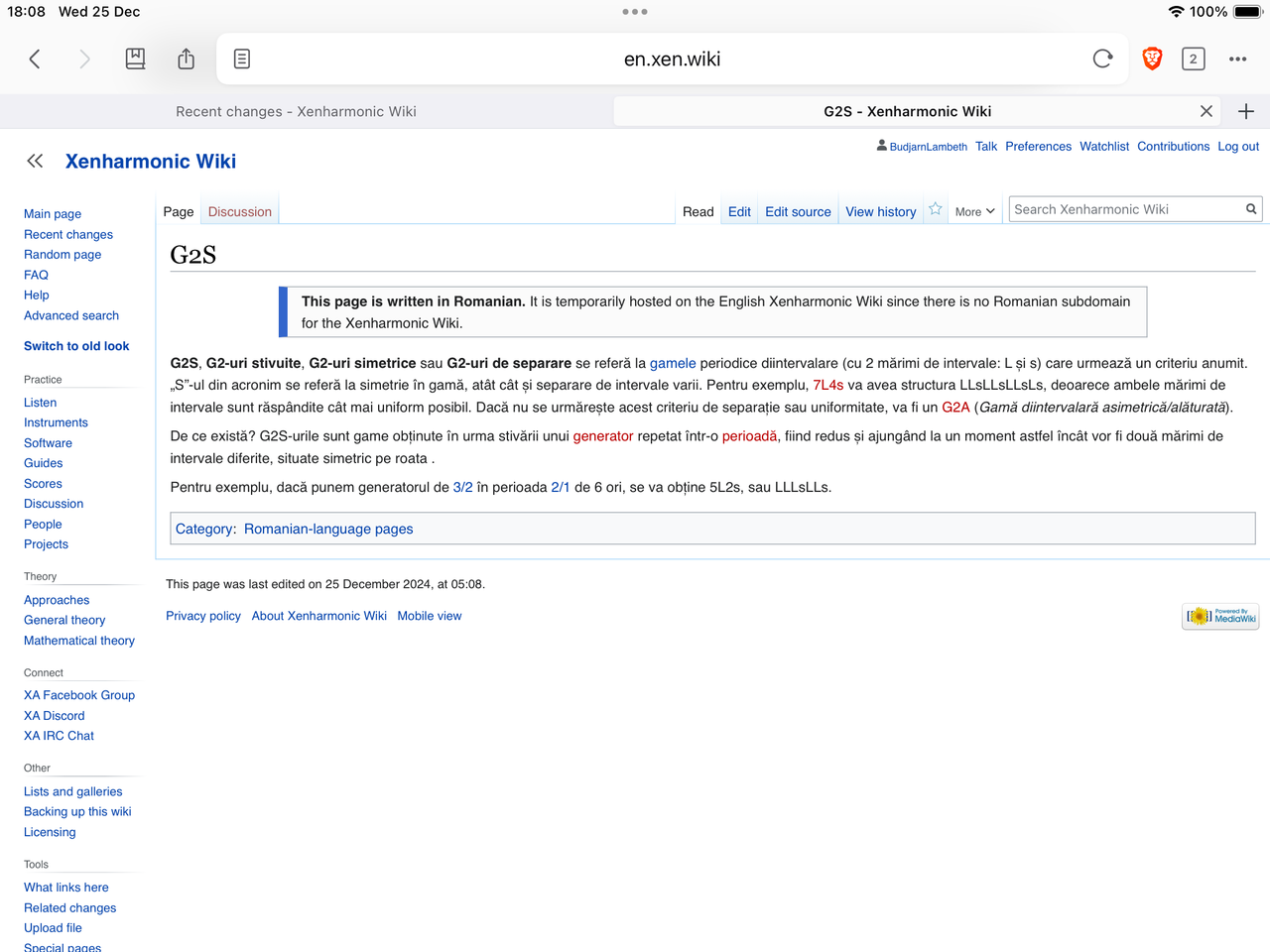The width and height of the screenshot is (1270, 952).
Task: Click the Powered by MediaWiki badge
Action: 1221,616
